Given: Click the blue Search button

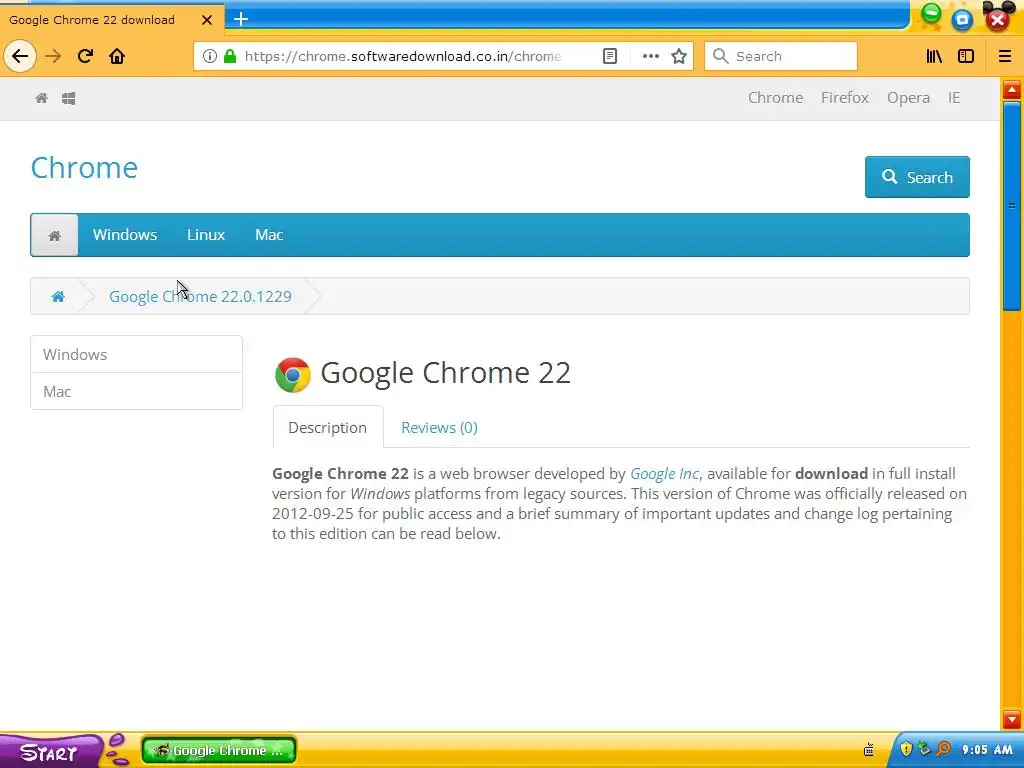Looking at the screenshot, I should pyautogui.click(x=917, y=177).
